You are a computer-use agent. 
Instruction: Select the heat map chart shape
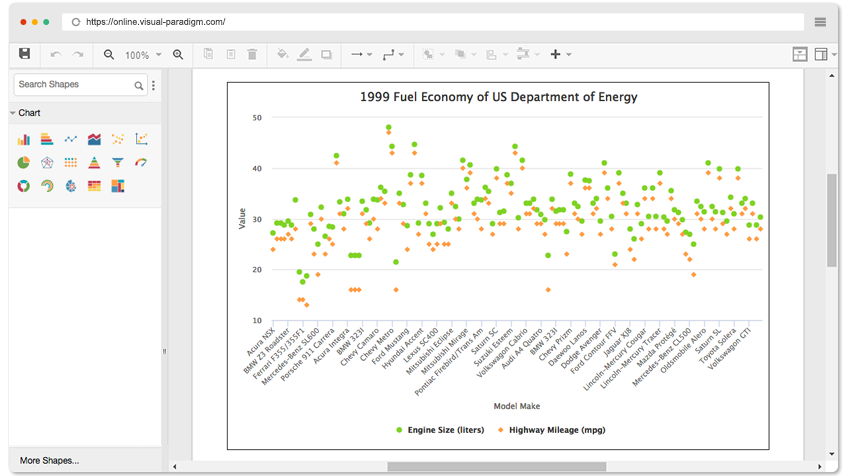[x=94, y=186]
